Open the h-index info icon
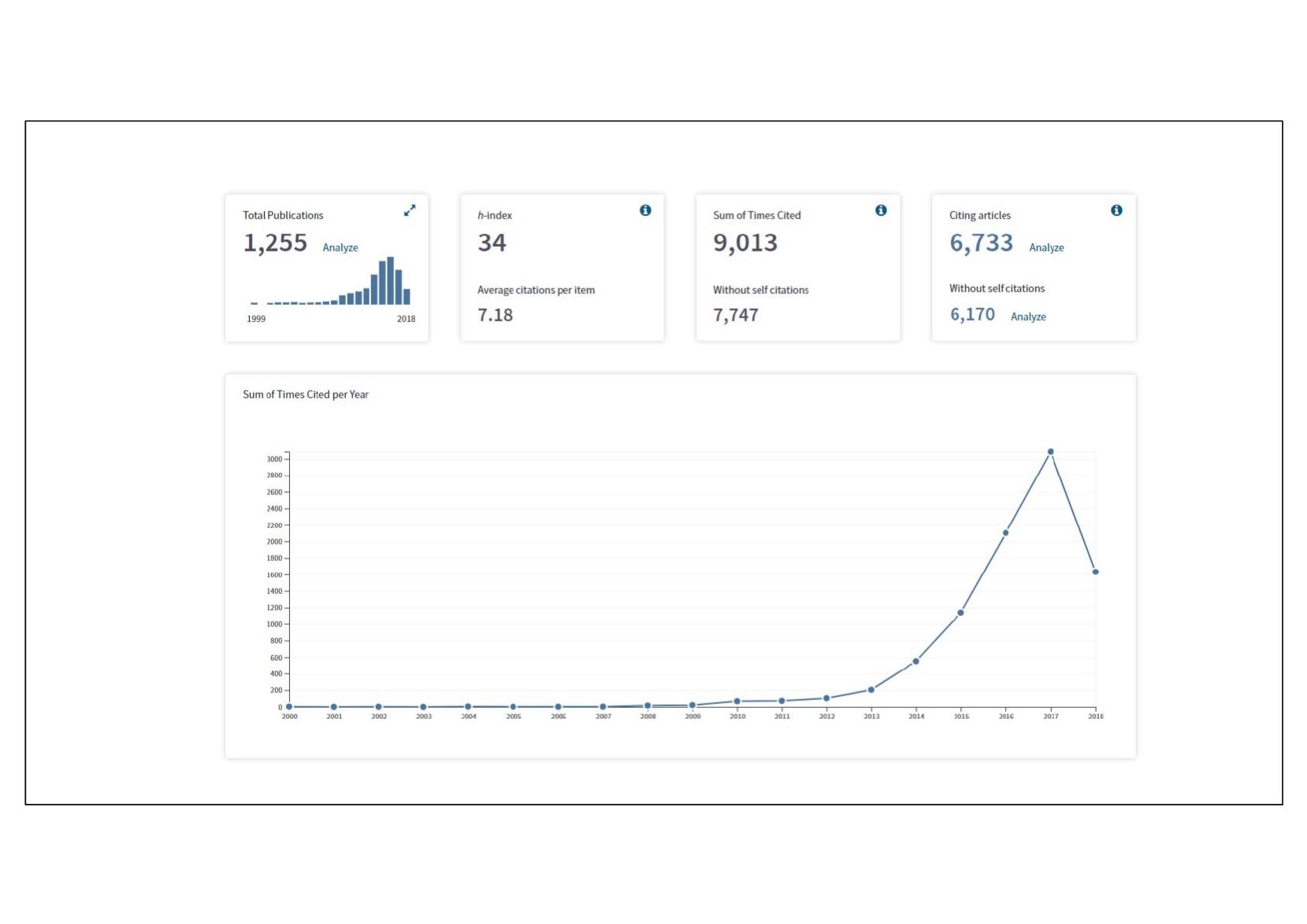1307x924 pixels. click(645, 211)
